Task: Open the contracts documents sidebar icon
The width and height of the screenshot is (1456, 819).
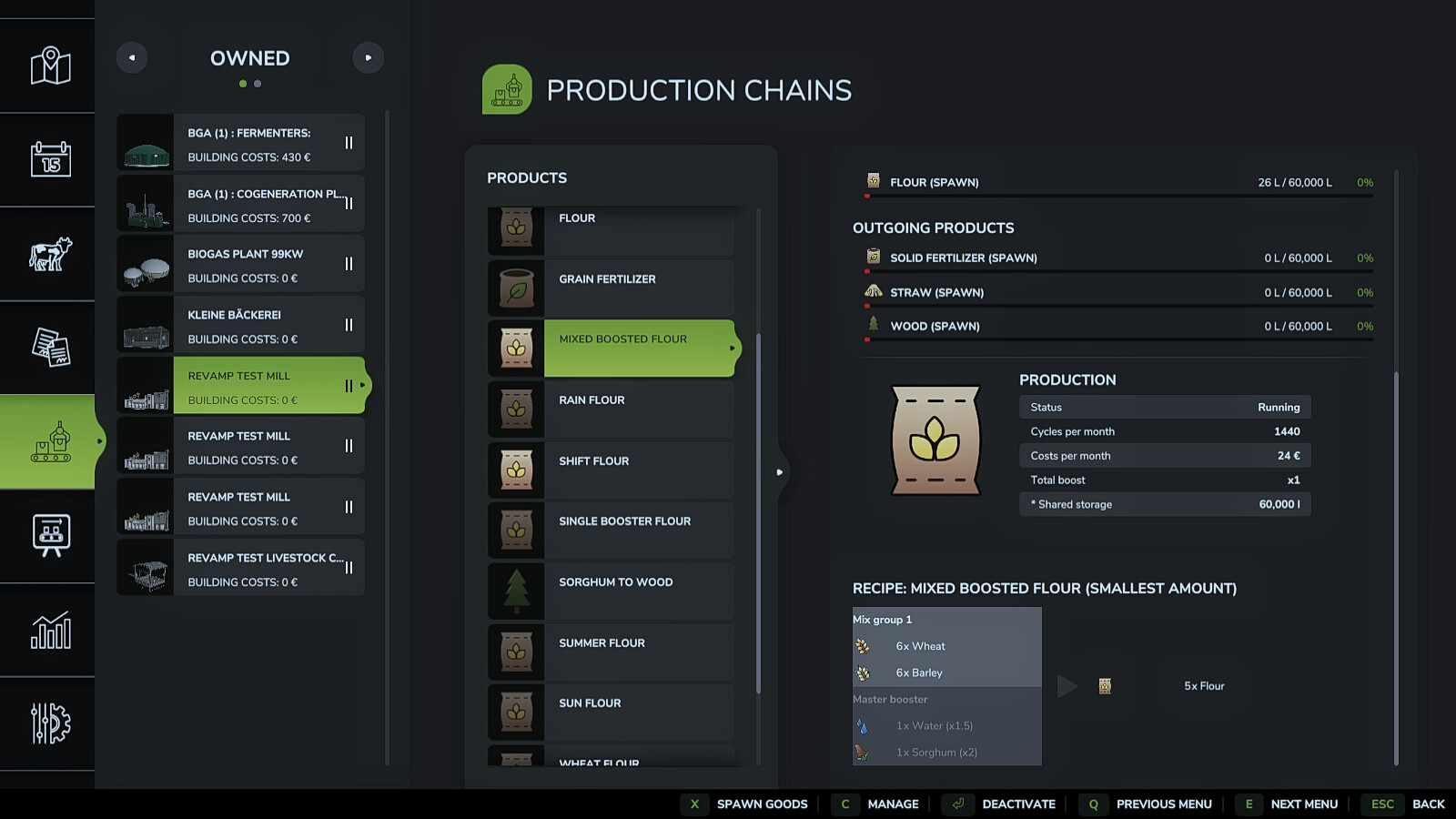Action: click(51, 348)
